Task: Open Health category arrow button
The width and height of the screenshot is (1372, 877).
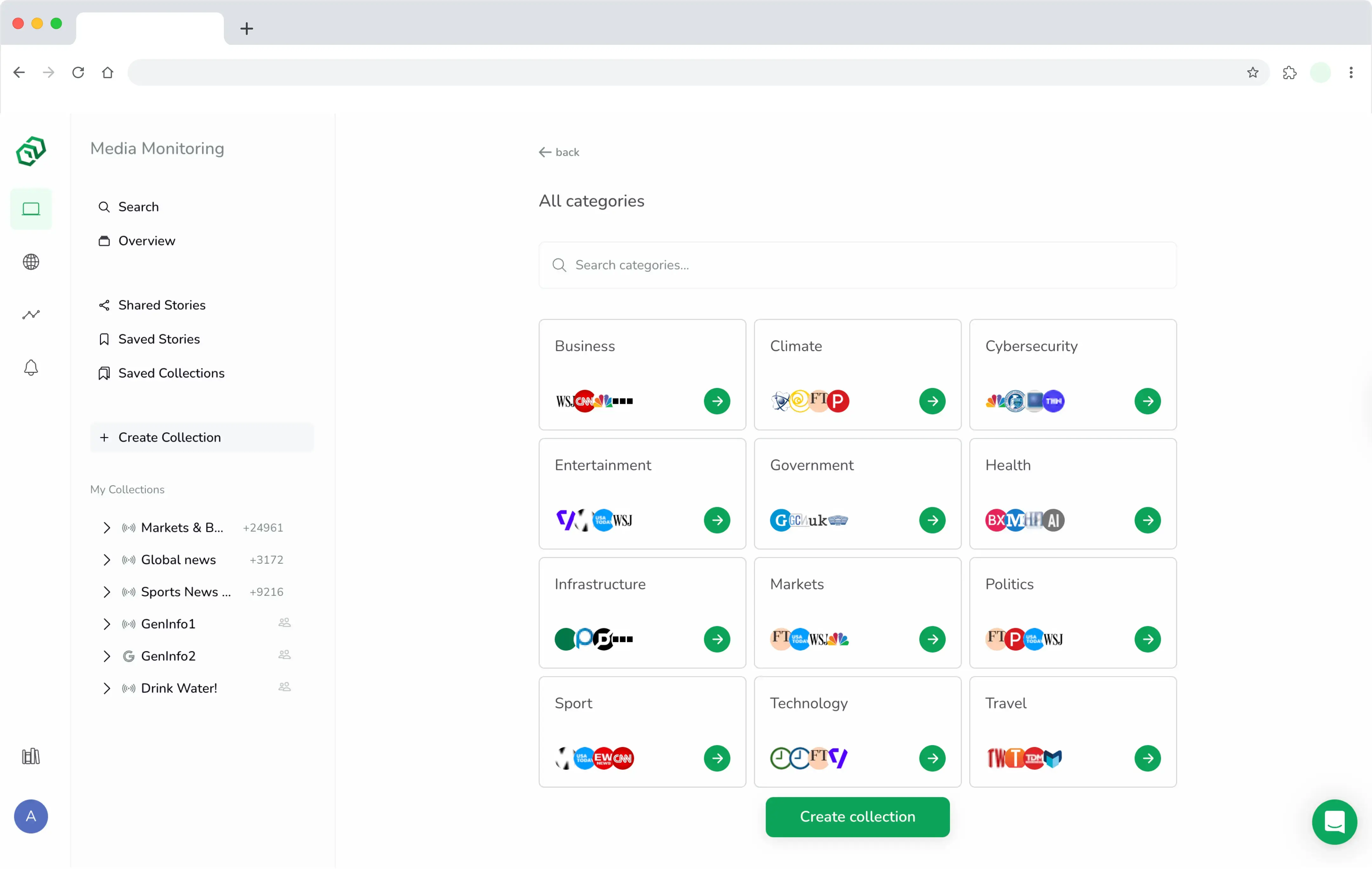Action: (1147, 520)
